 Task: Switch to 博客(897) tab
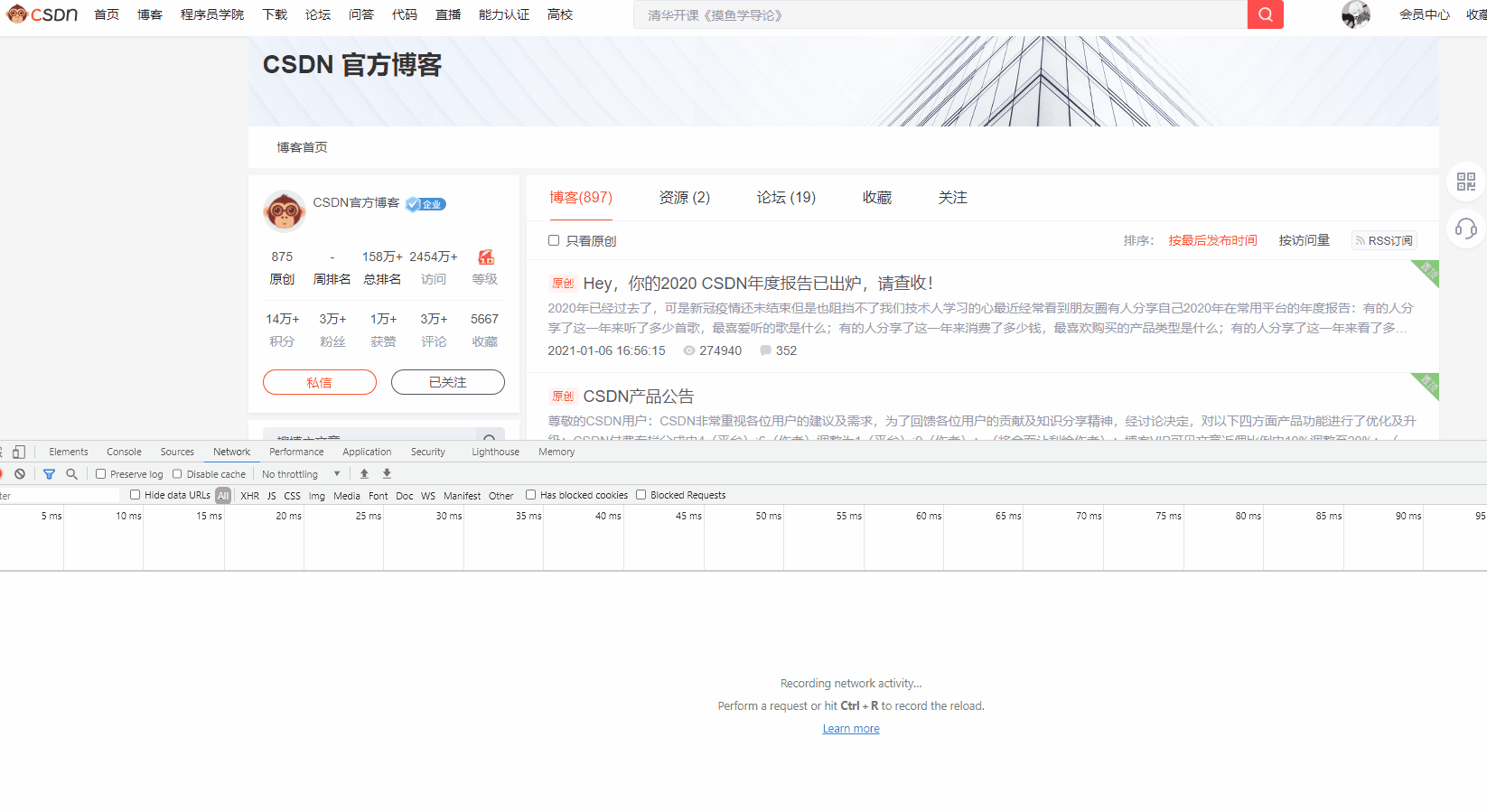[581, 197]
